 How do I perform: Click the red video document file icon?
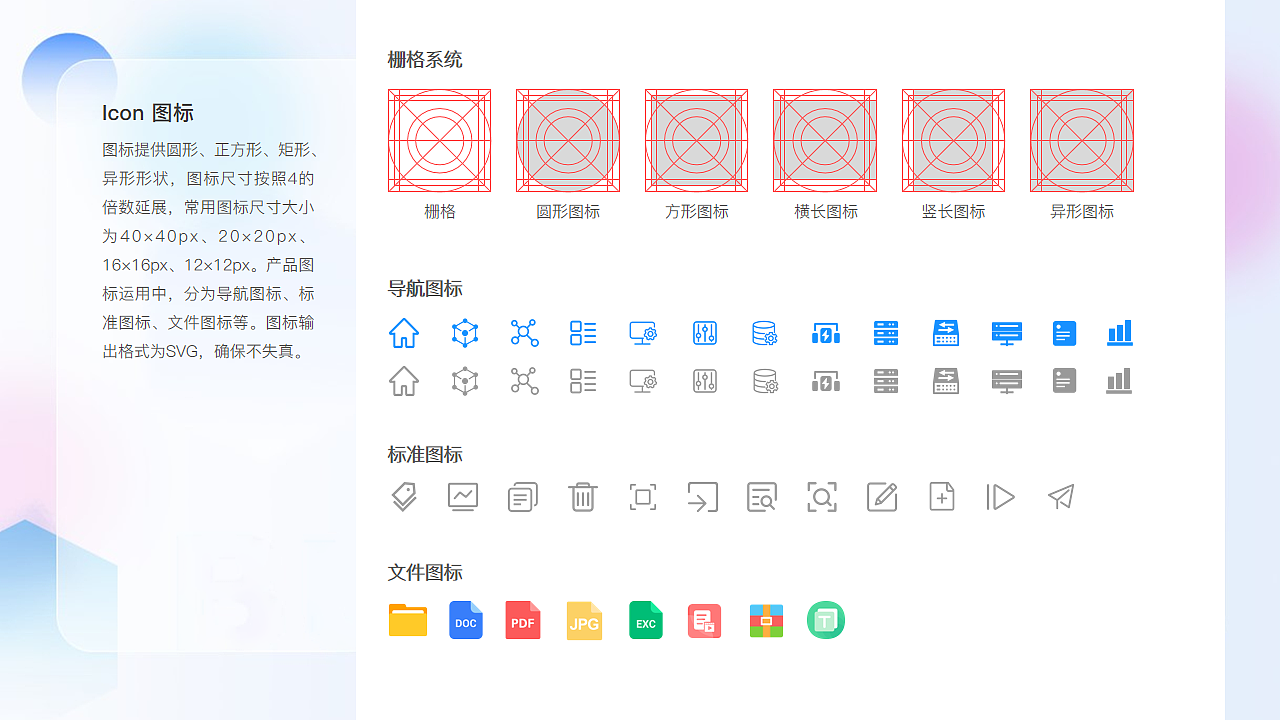pyautogui.click(x=705, y=621)
